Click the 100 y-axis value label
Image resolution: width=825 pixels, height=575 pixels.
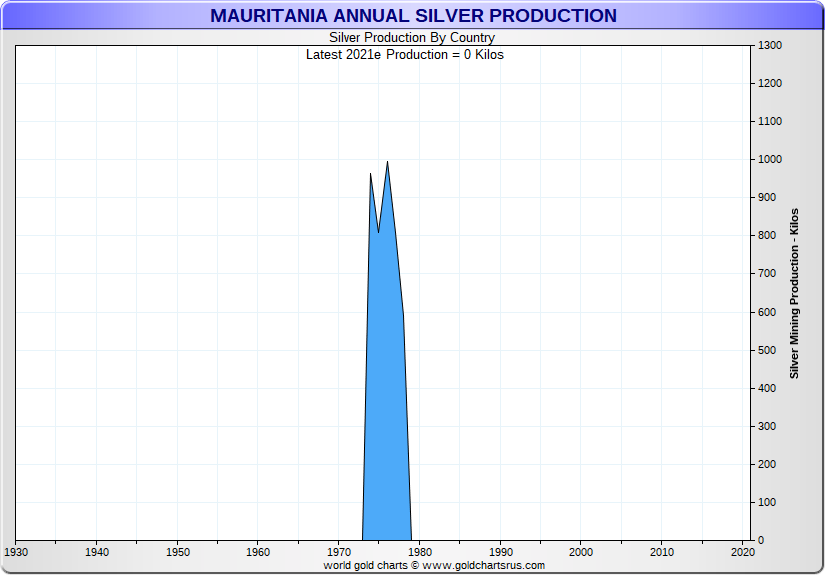coord(766,503)
